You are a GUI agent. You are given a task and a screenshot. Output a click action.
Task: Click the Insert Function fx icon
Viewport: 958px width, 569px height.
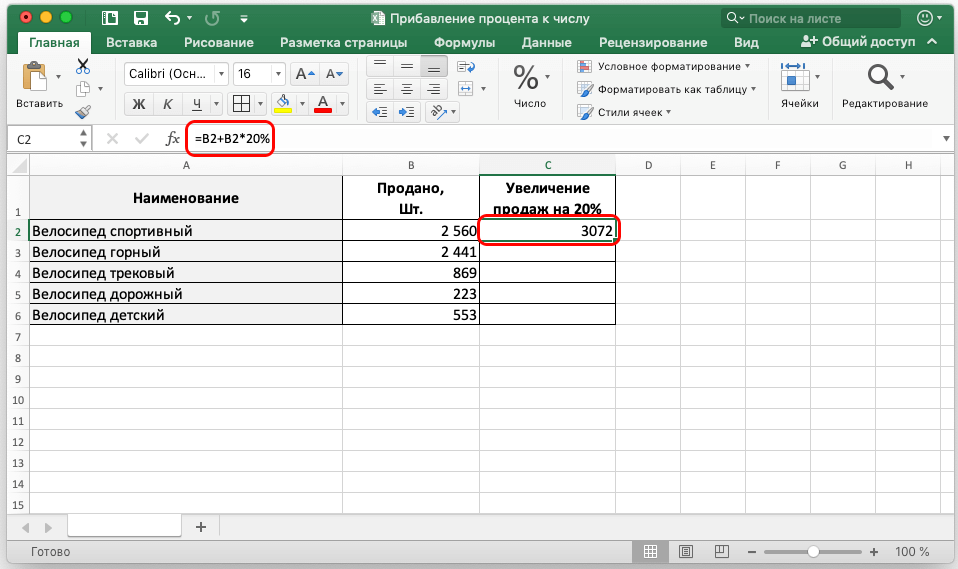coord(173,139)
